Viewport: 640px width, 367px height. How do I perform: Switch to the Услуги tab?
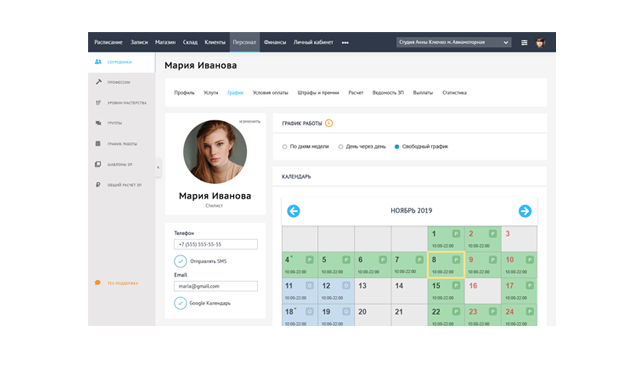(211, 93)
